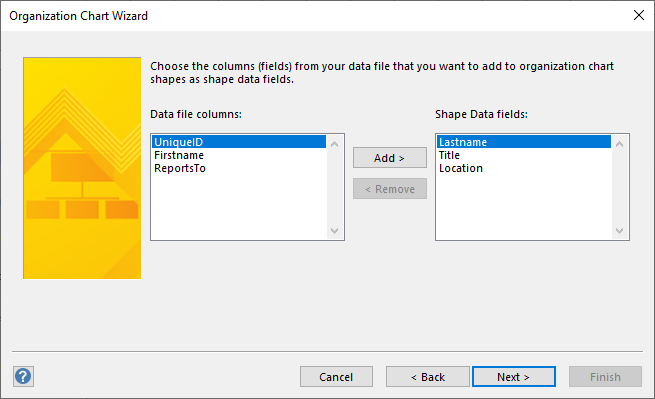Select Lastname in Shape Data fields
This screenshot has width=655, height=399.
(524, 142)
